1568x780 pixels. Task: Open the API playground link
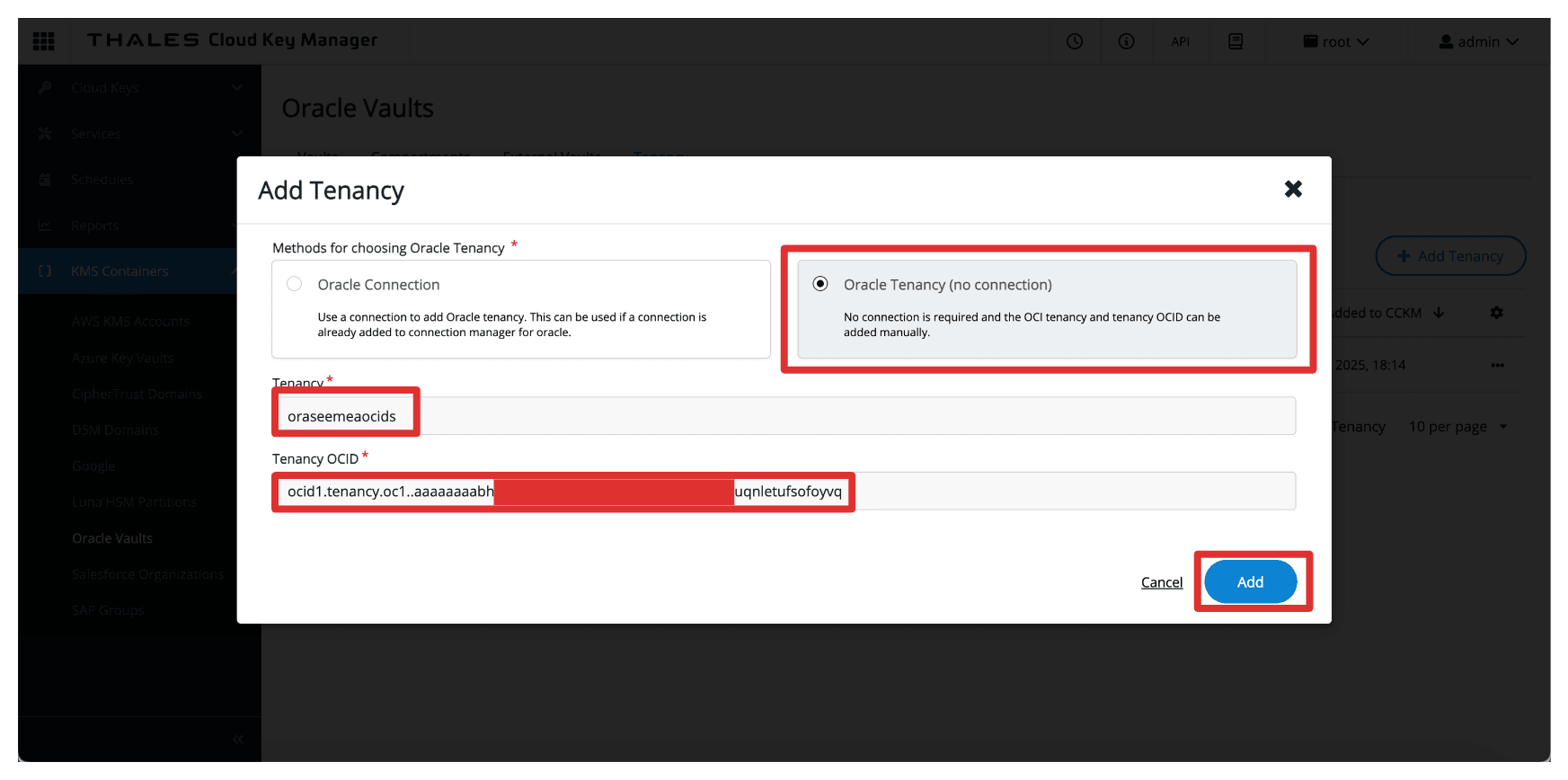click(1181, 41)
